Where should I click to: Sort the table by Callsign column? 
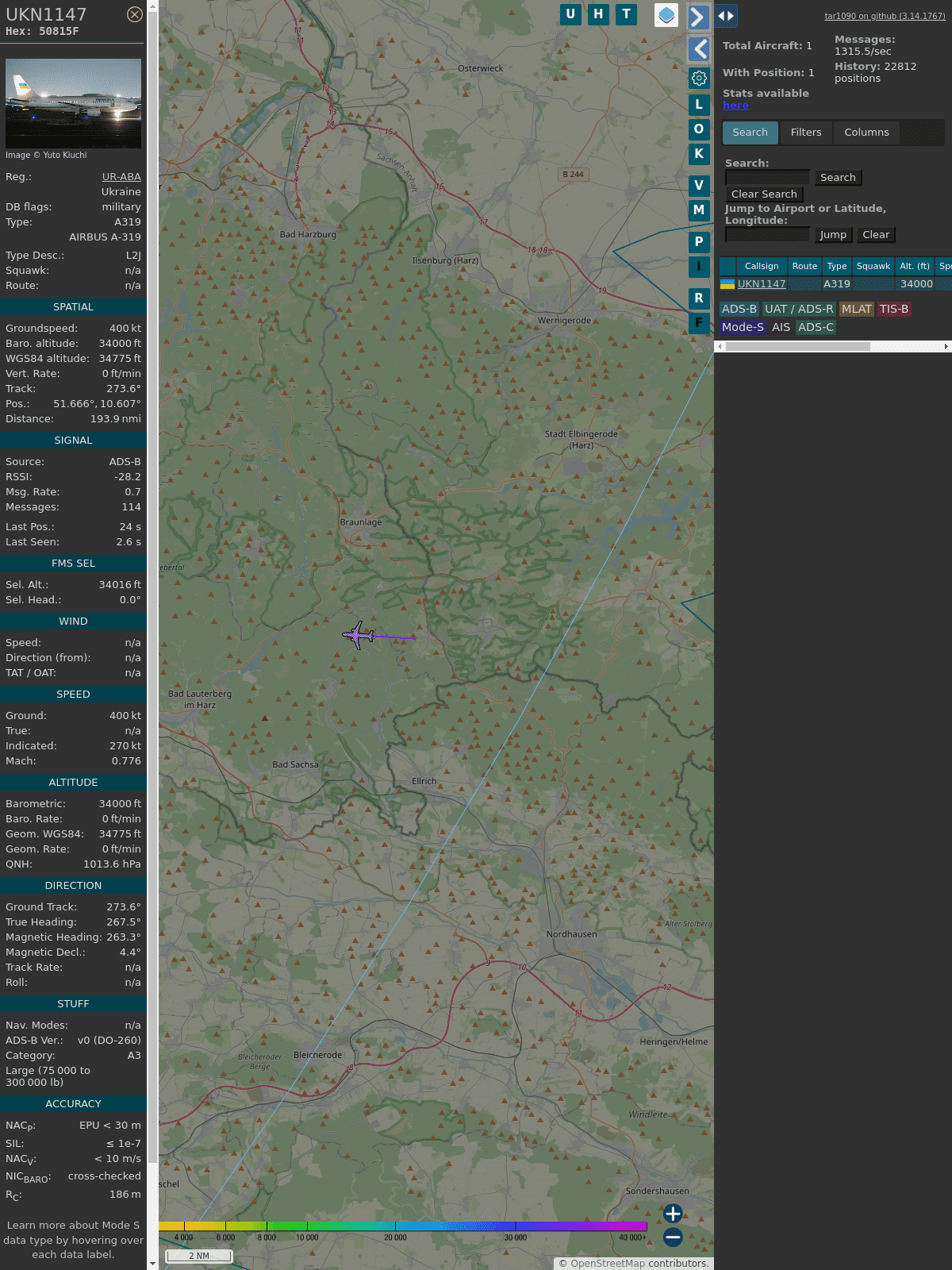761,266
